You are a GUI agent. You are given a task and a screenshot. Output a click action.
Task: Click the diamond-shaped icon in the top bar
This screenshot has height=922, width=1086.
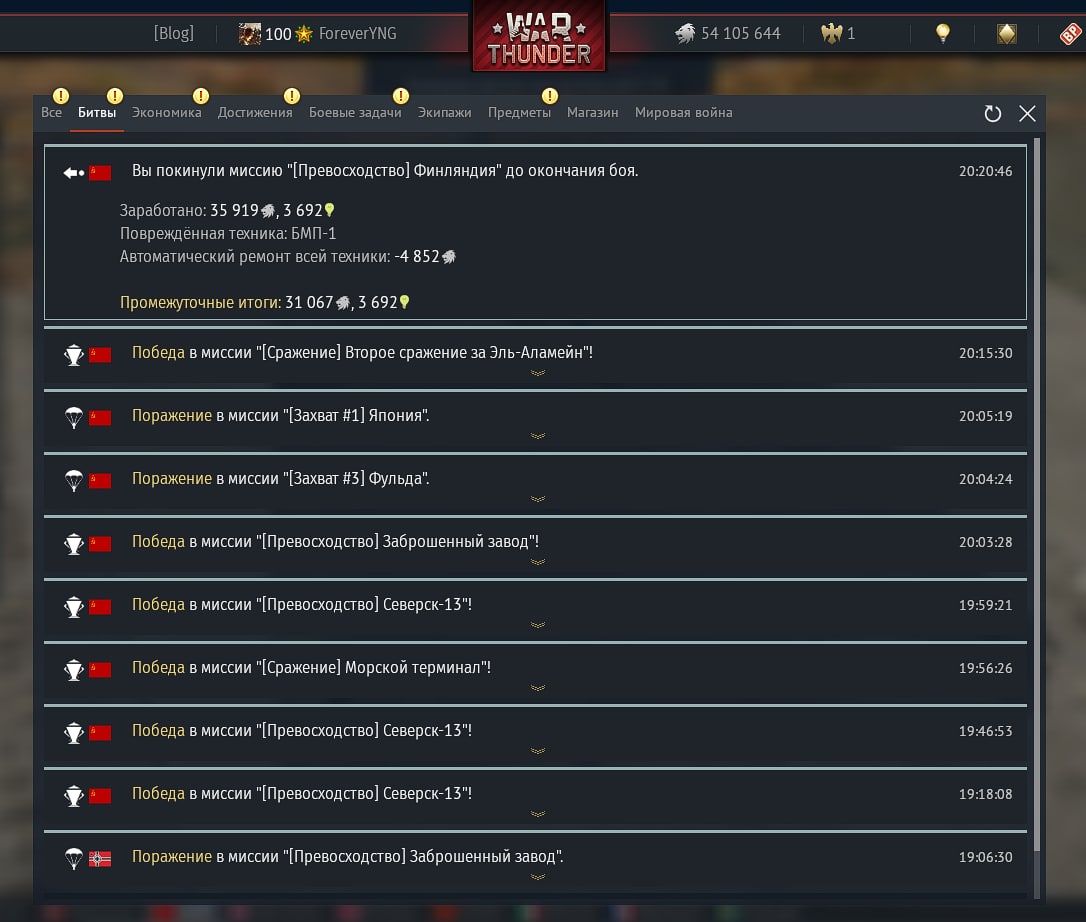[1006, 33]
